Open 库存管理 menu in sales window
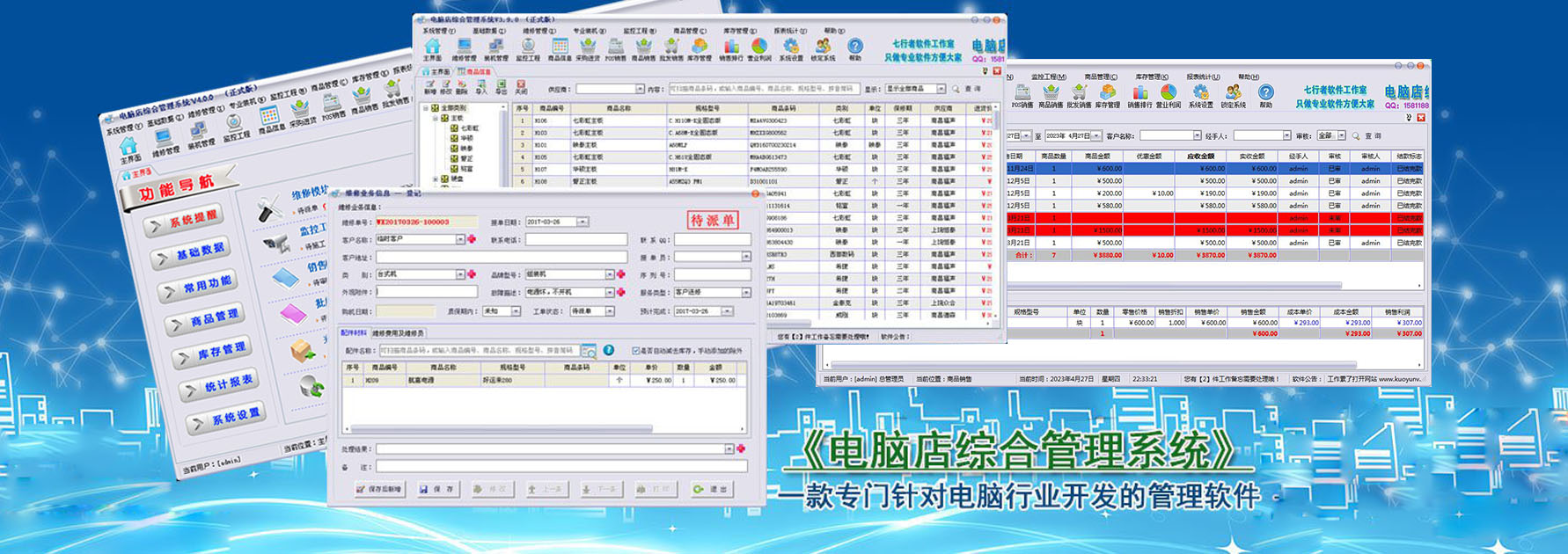 (1152, 77)
